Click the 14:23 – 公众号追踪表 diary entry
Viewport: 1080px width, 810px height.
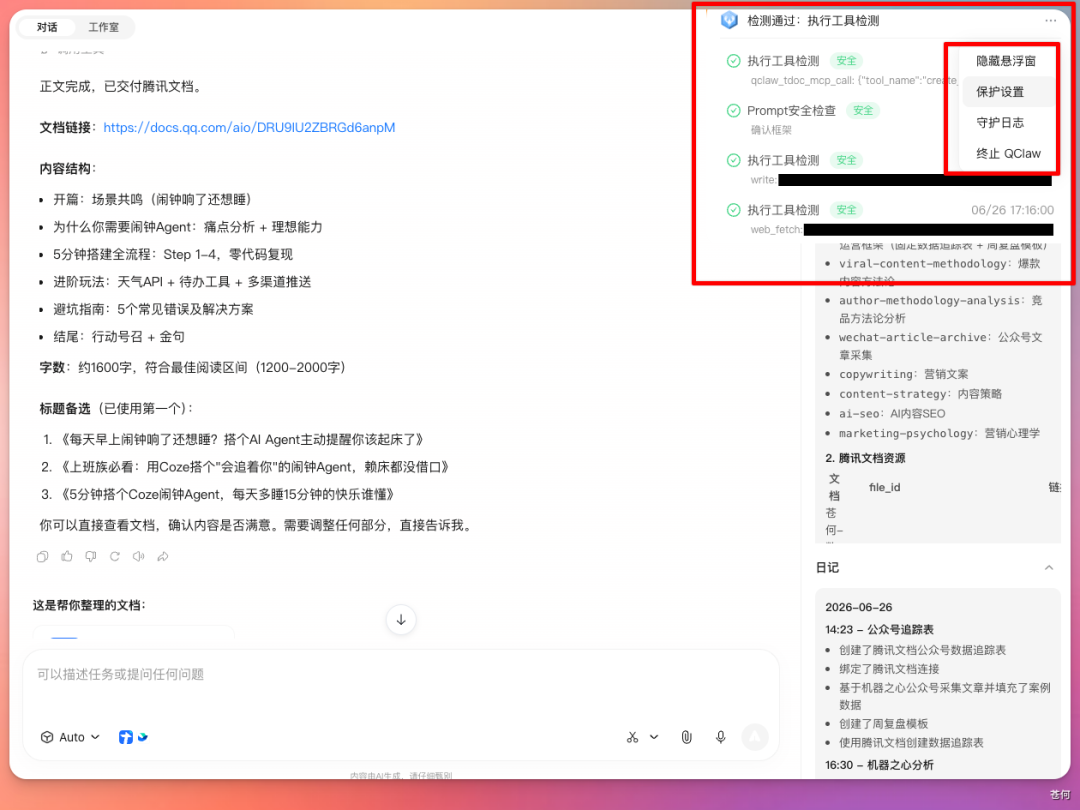point(879,630)
